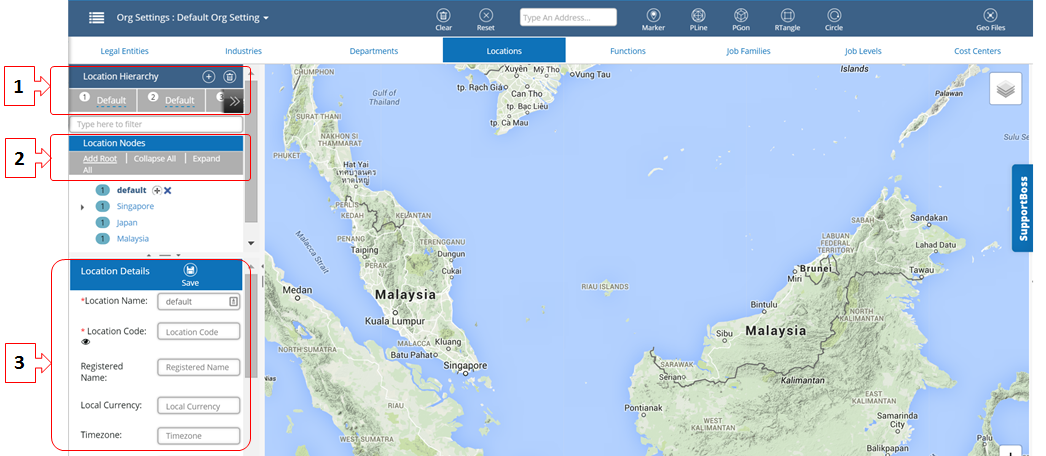Switch to the Job Levels tab
The image size is (1046, 456).
point(863,51)
